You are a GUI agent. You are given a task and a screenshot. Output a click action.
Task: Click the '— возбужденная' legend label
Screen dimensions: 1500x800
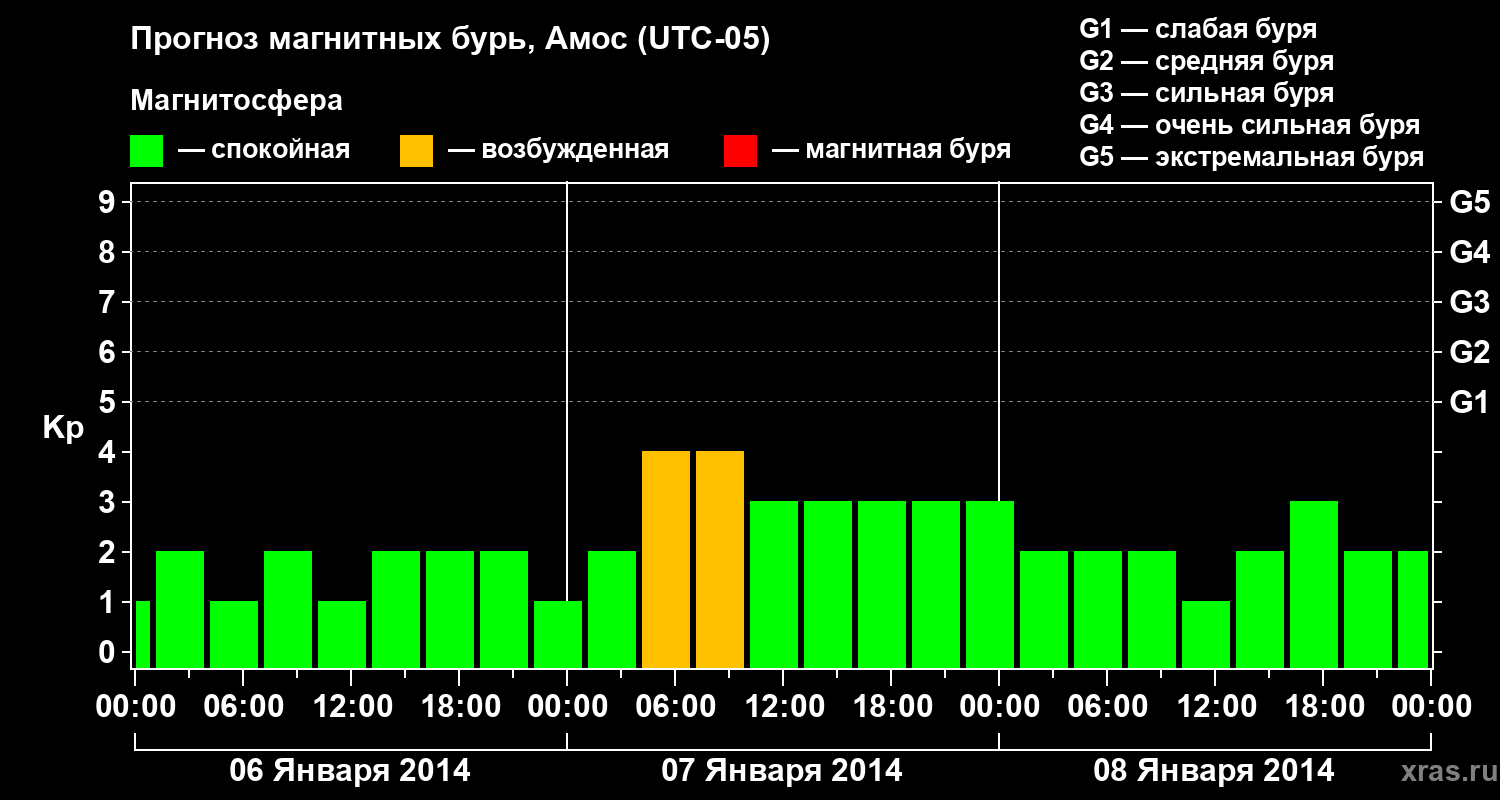point(558,150)
